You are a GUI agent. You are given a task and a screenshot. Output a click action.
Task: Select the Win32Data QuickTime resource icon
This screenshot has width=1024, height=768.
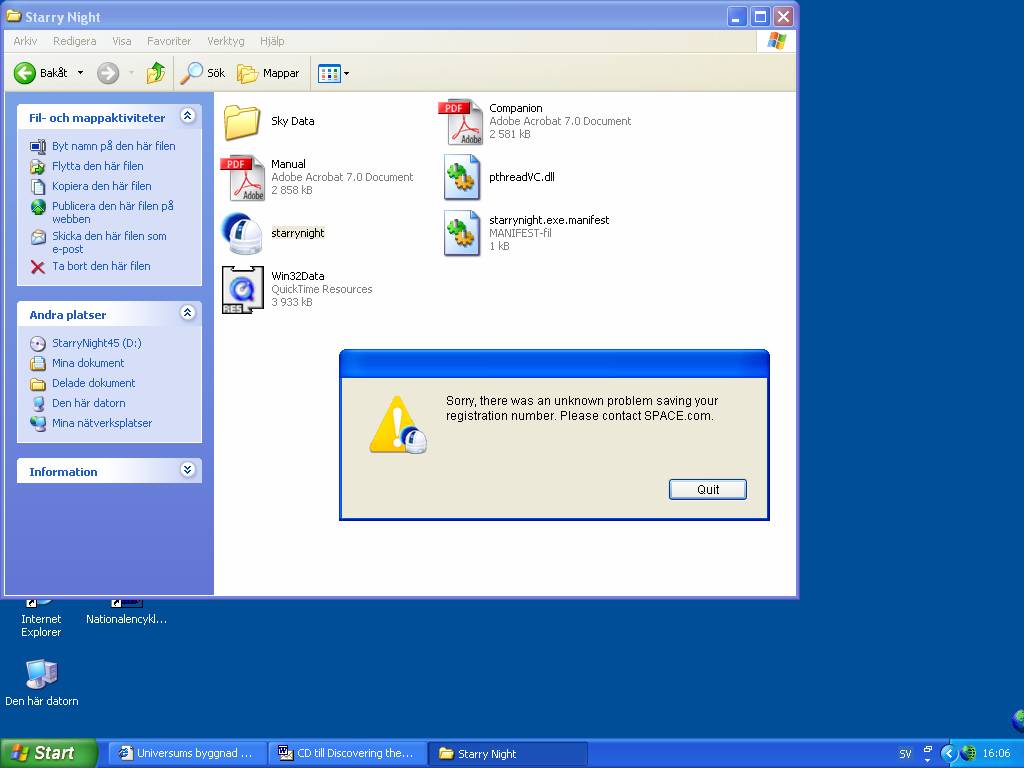(x=242, y=290)
